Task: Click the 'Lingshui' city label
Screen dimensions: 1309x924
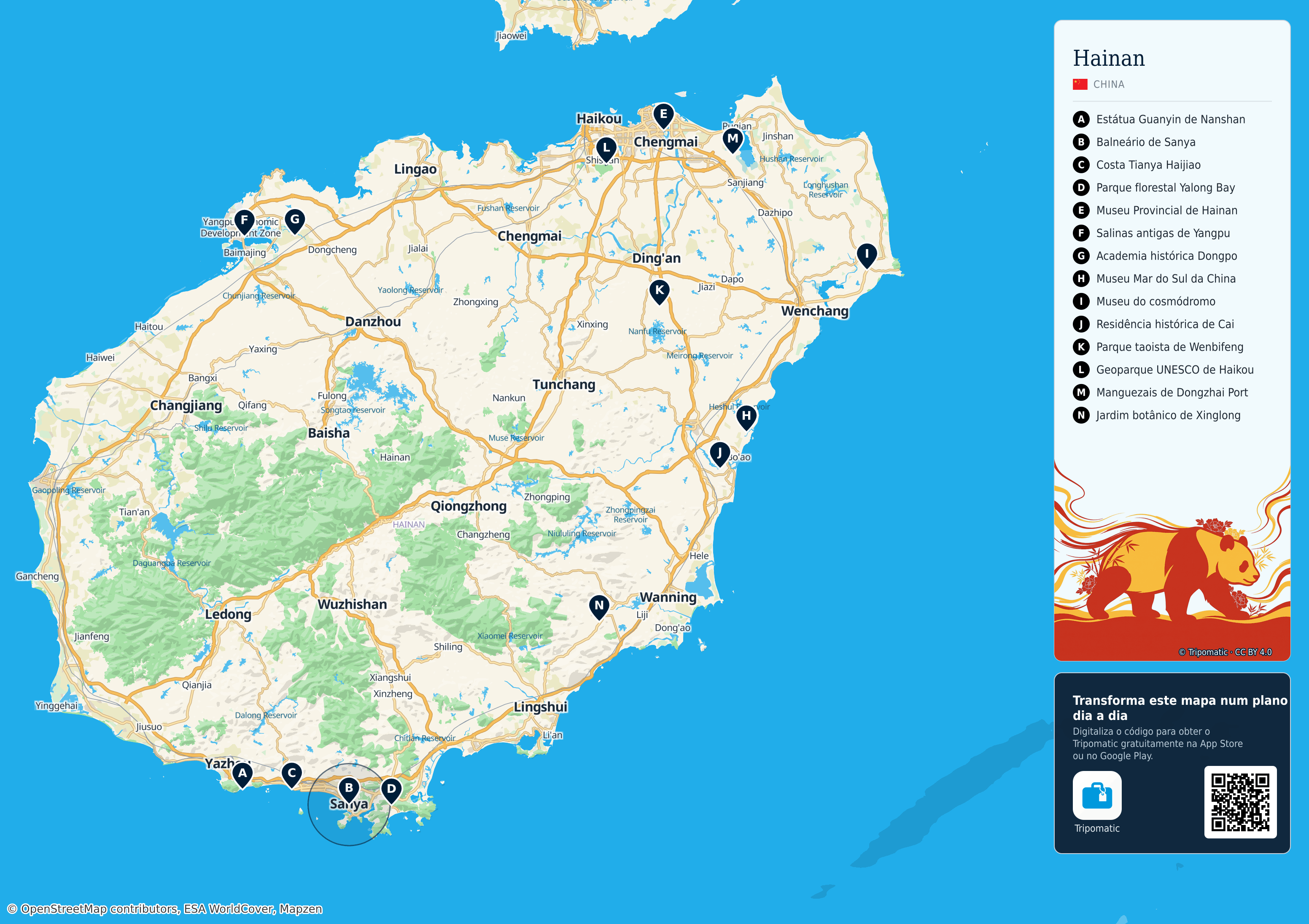Action: [x=541, y=707]
